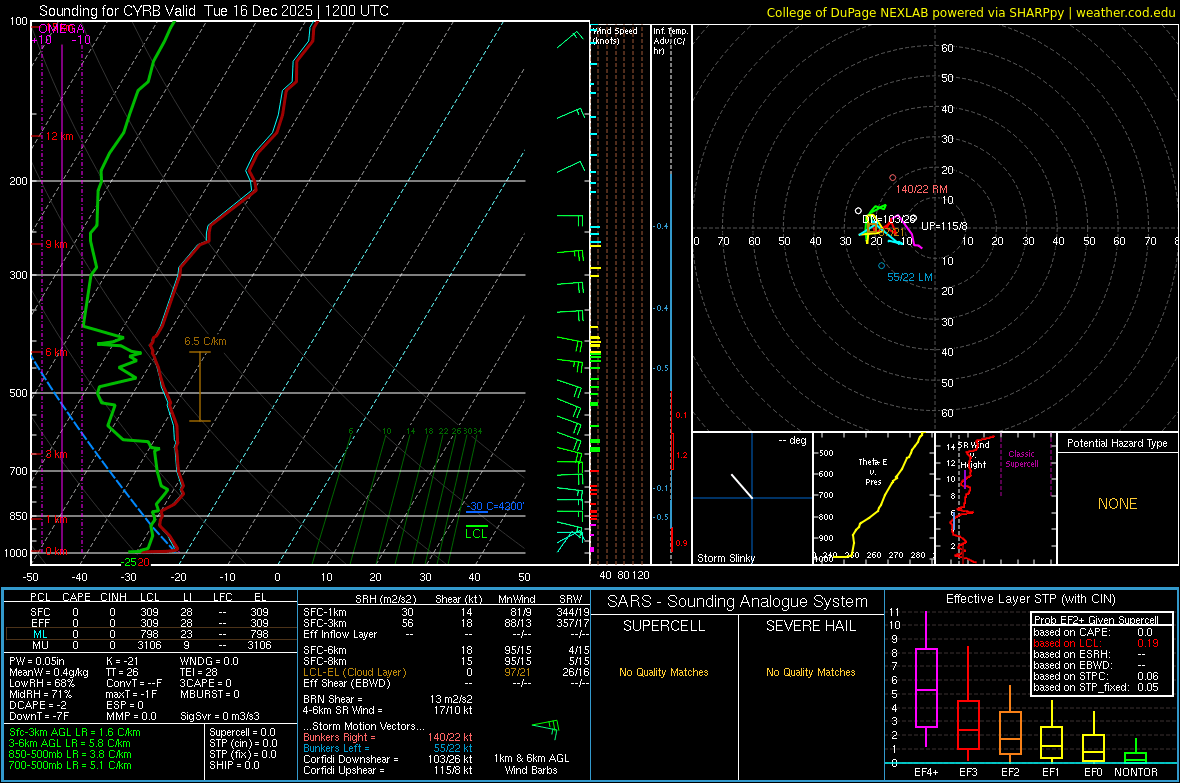Screen dimensions: 1180x783
Task: Click the magenta 'OMEGA' label
Action: [x=61, y=29]
